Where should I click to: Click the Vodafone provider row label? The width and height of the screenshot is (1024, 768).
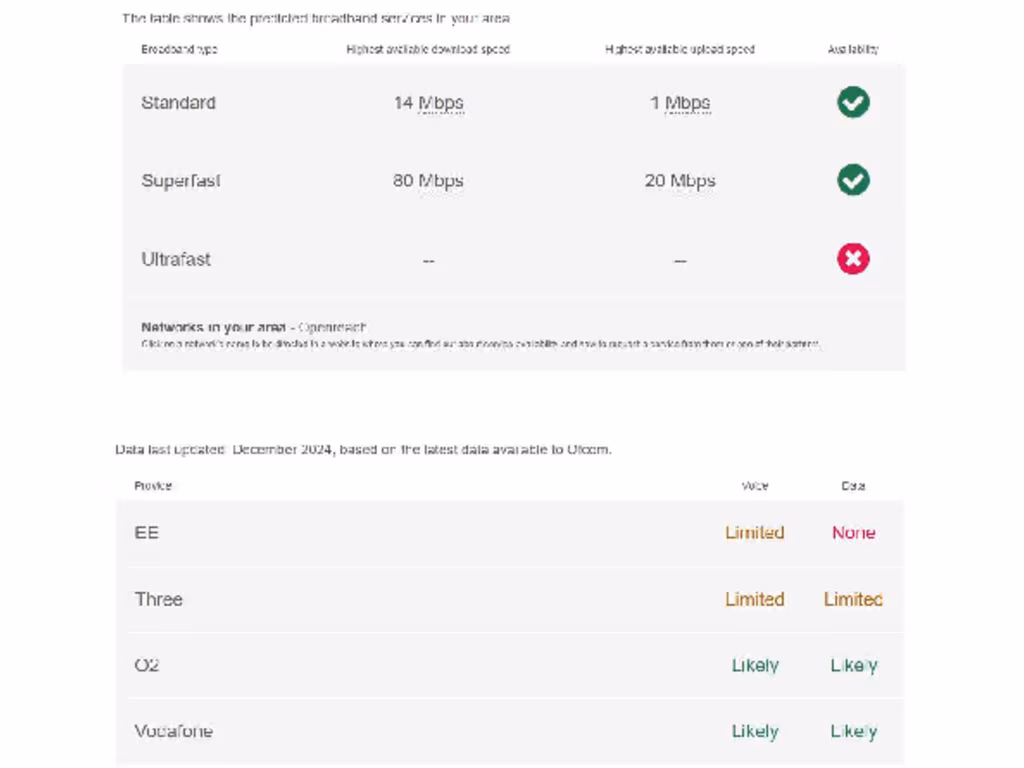point(174,731)
